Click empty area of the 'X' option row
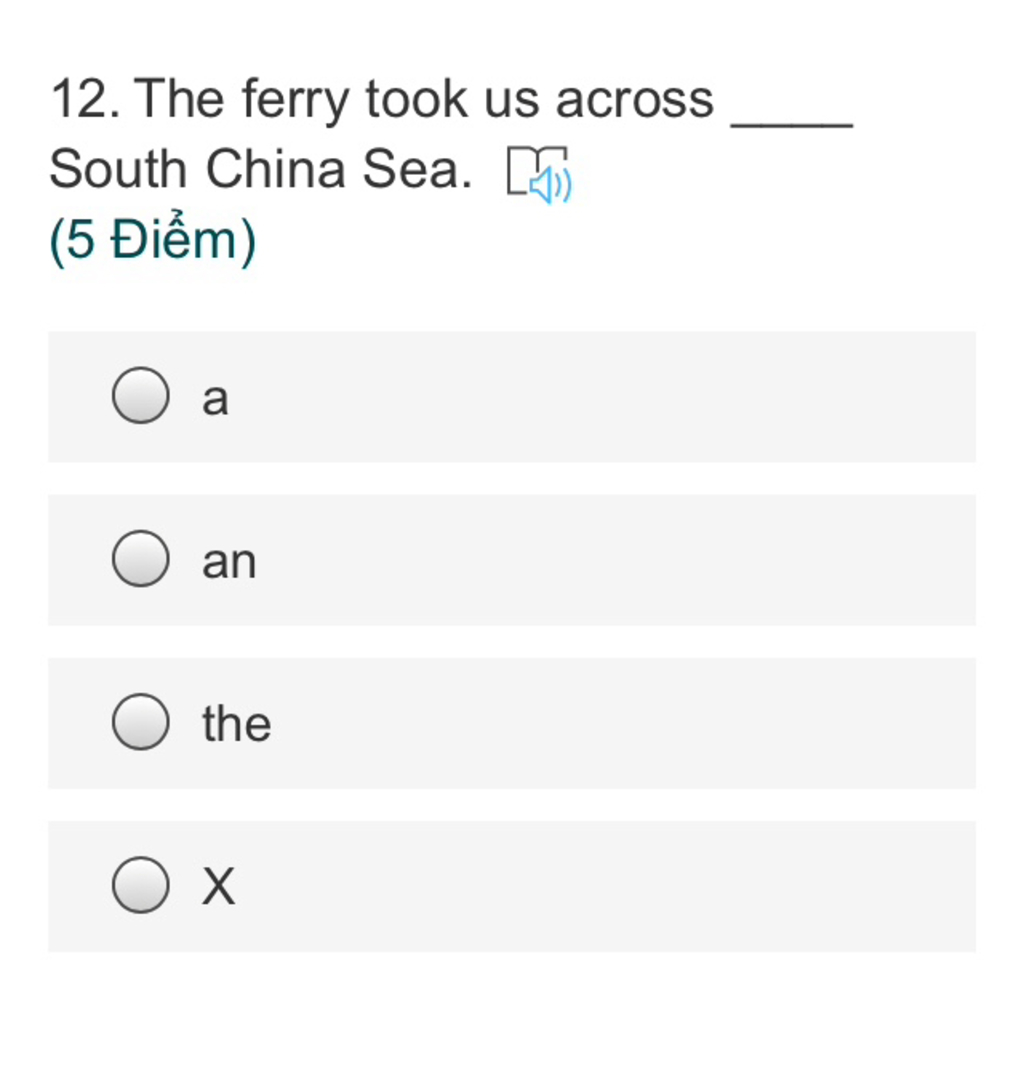1024x1069 pixels. 607,886
